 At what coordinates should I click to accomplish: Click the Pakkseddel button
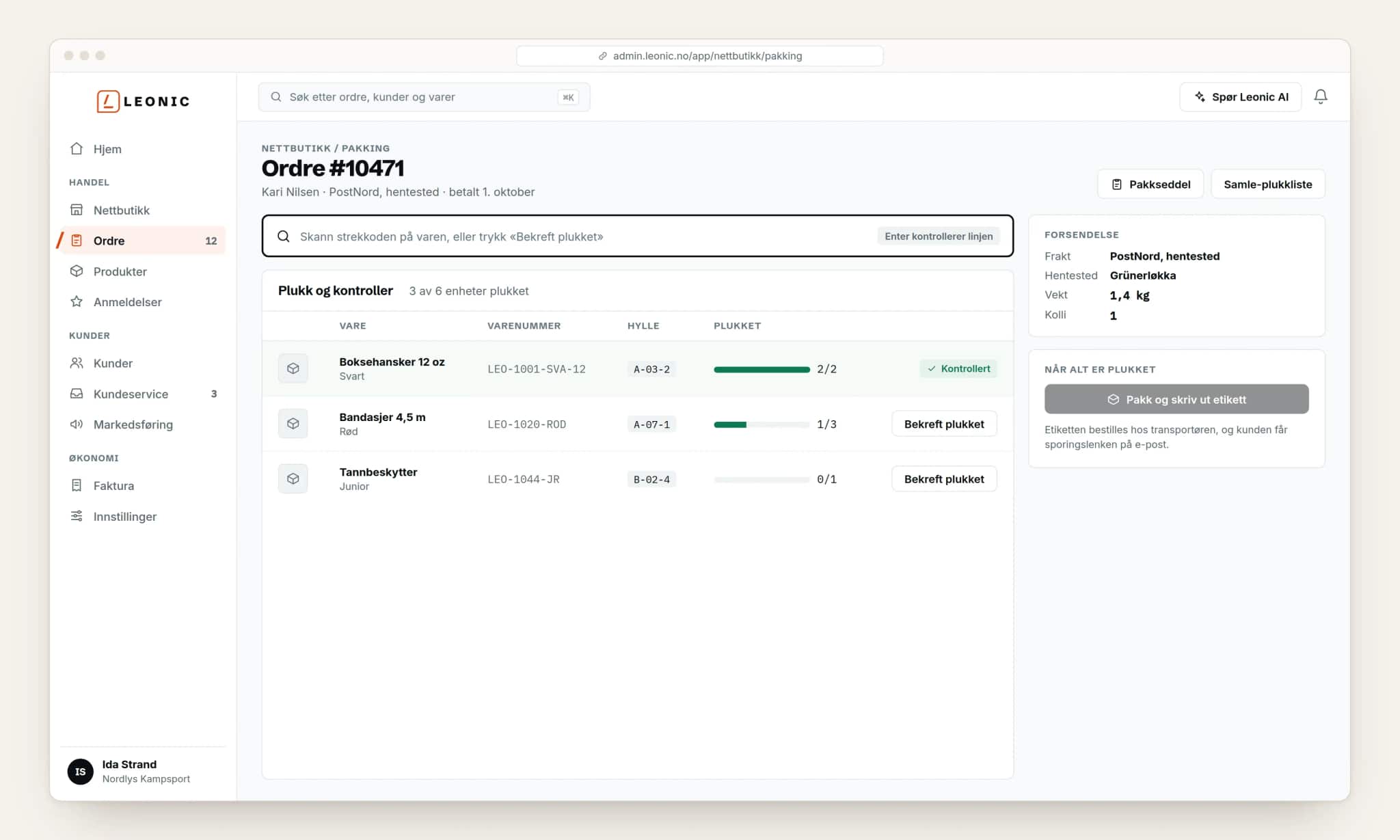point(1150,184)
